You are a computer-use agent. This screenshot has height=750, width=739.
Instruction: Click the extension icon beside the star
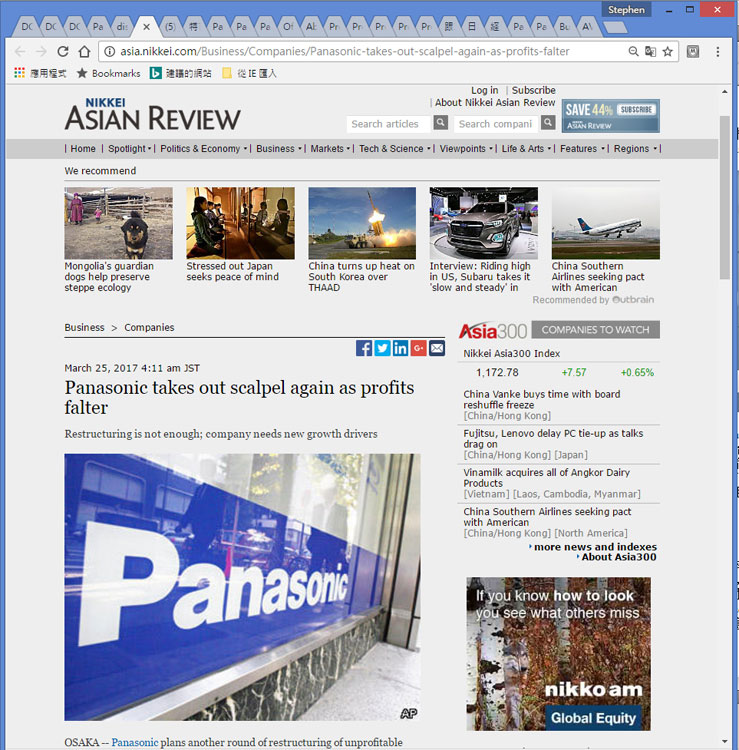click(693, 51)
